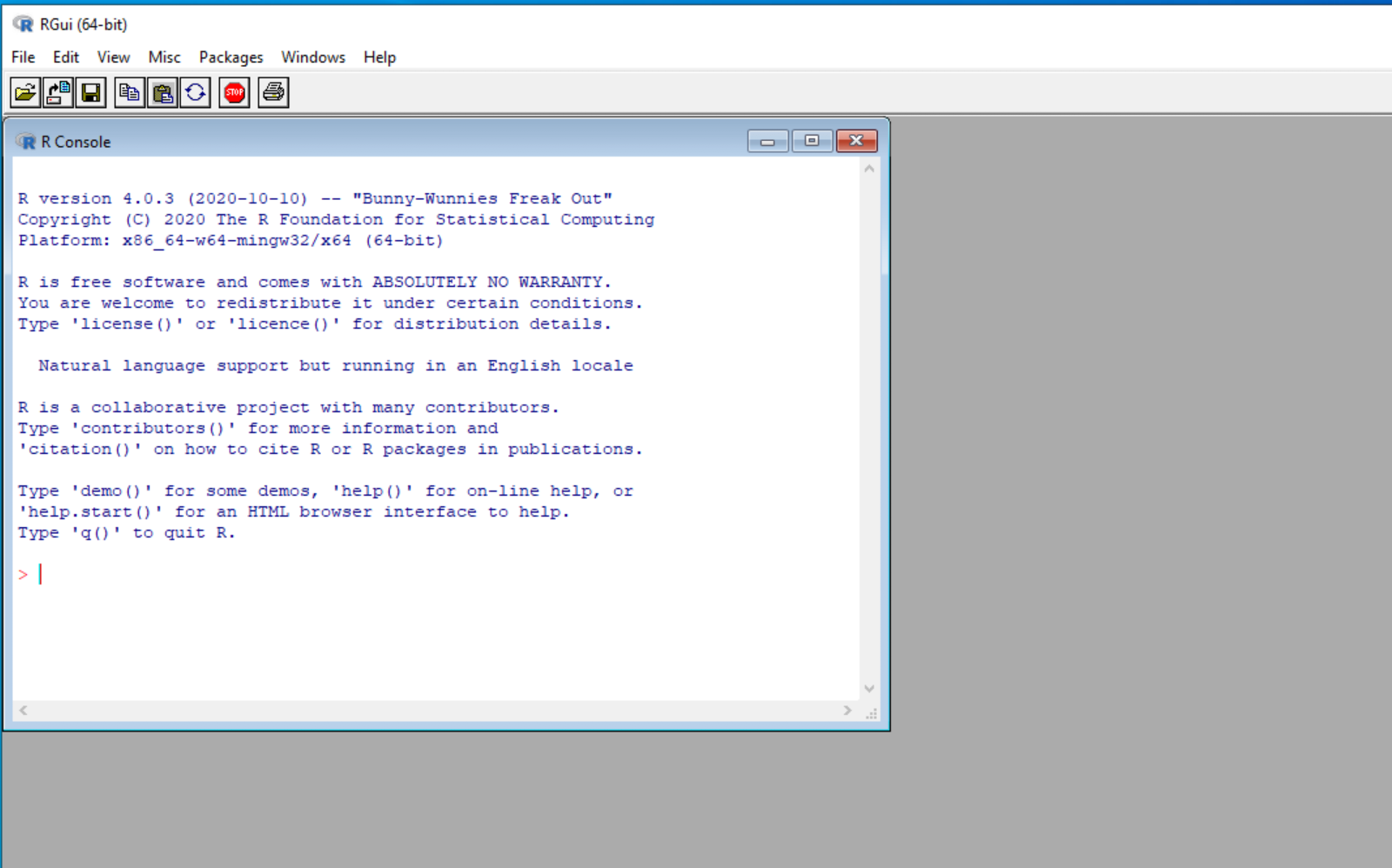The width and height of the screenshot is (1392, 868).
Task: Open the Misc menu
Action: point(164,57)
